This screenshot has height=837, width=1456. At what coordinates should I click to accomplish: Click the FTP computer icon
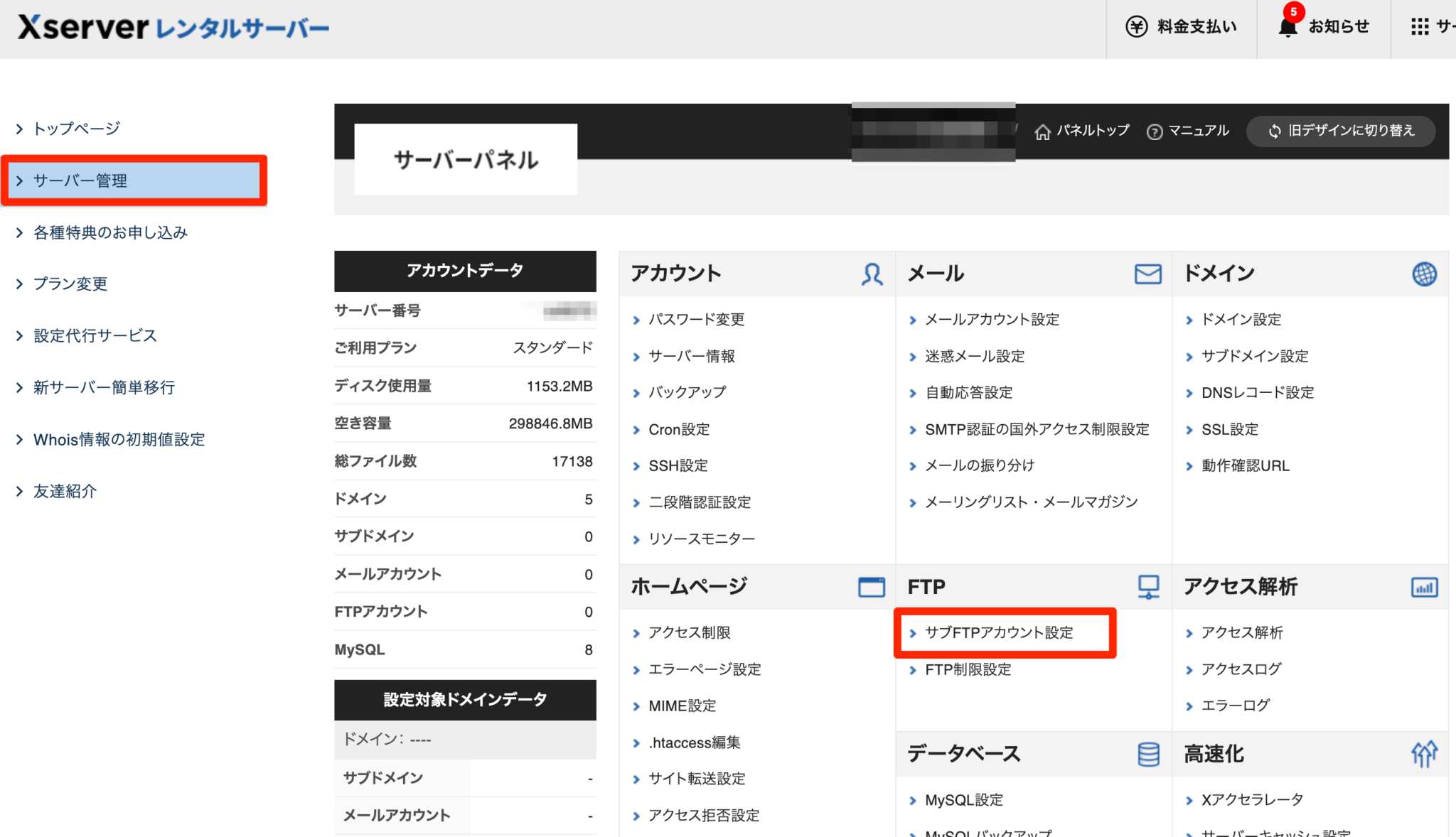[1147, 587]
